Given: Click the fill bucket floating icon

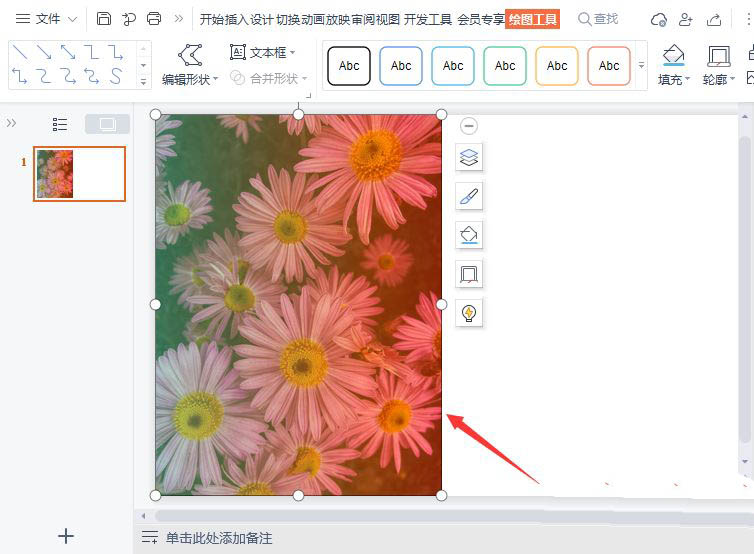Looking at the screenshot, I should coord(469,235).
